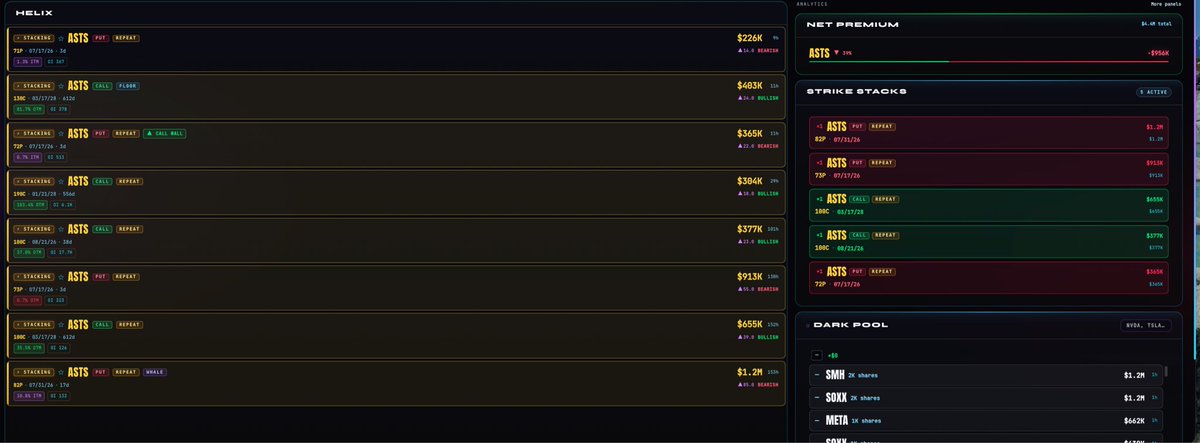Image resolution: width=1200 pixels, height=443 pixels.
Task: Click the dash icon beside SOXX $1.2M
Action: [816, 398]
